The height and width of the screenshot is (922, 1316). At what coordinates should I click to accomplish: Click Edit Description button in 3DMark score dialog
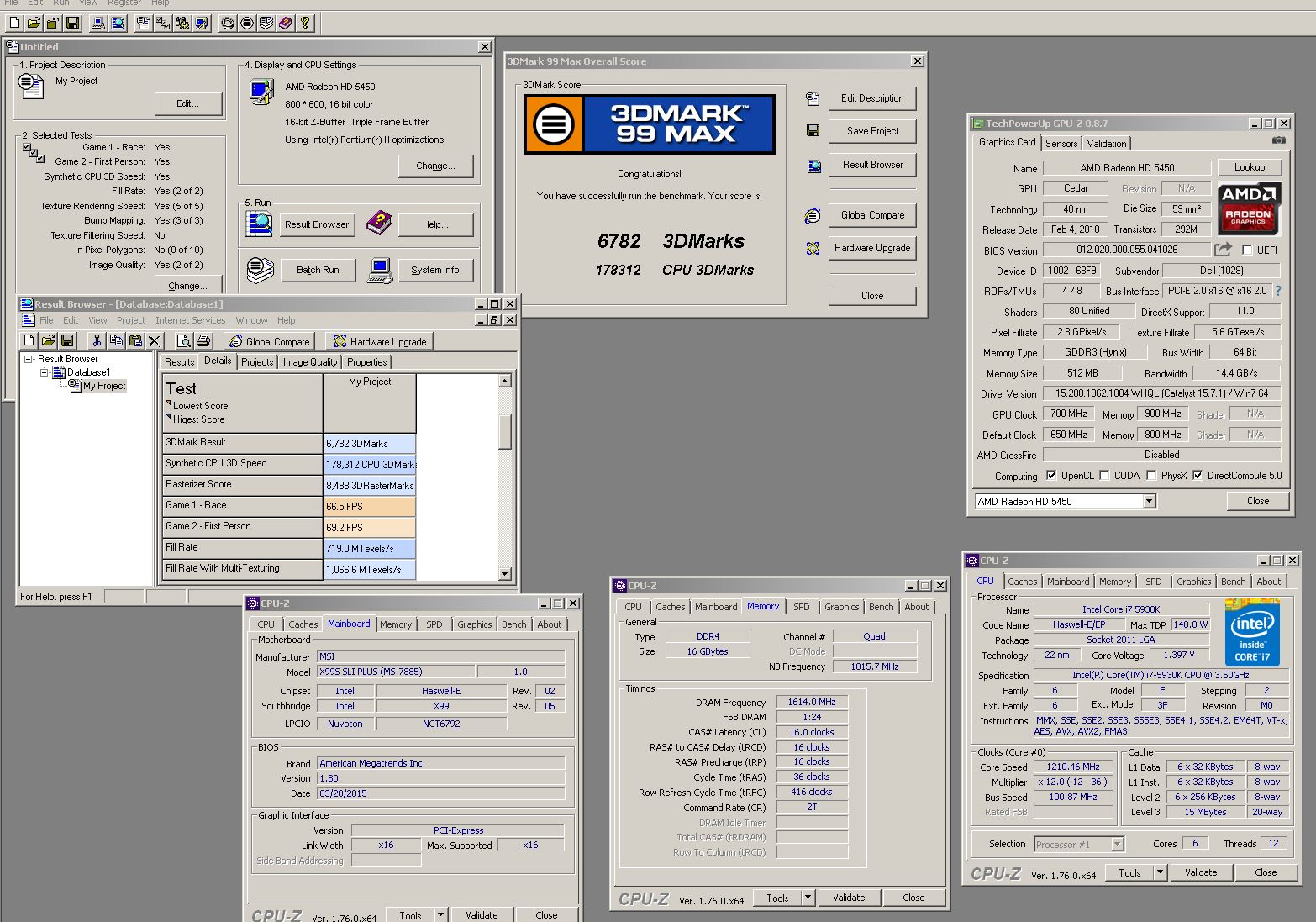(x=872, y=98)
